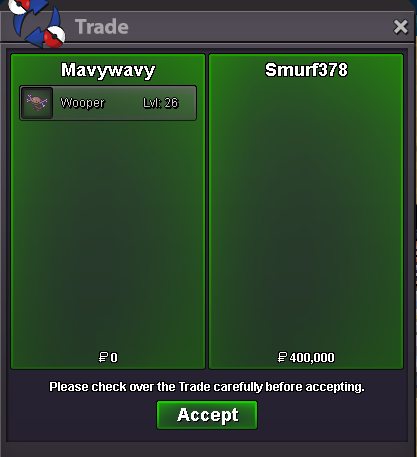This screenshot has width=417, height=457.
Task: Click the Smurf378 player name header
Action: [x=306, y=70]
